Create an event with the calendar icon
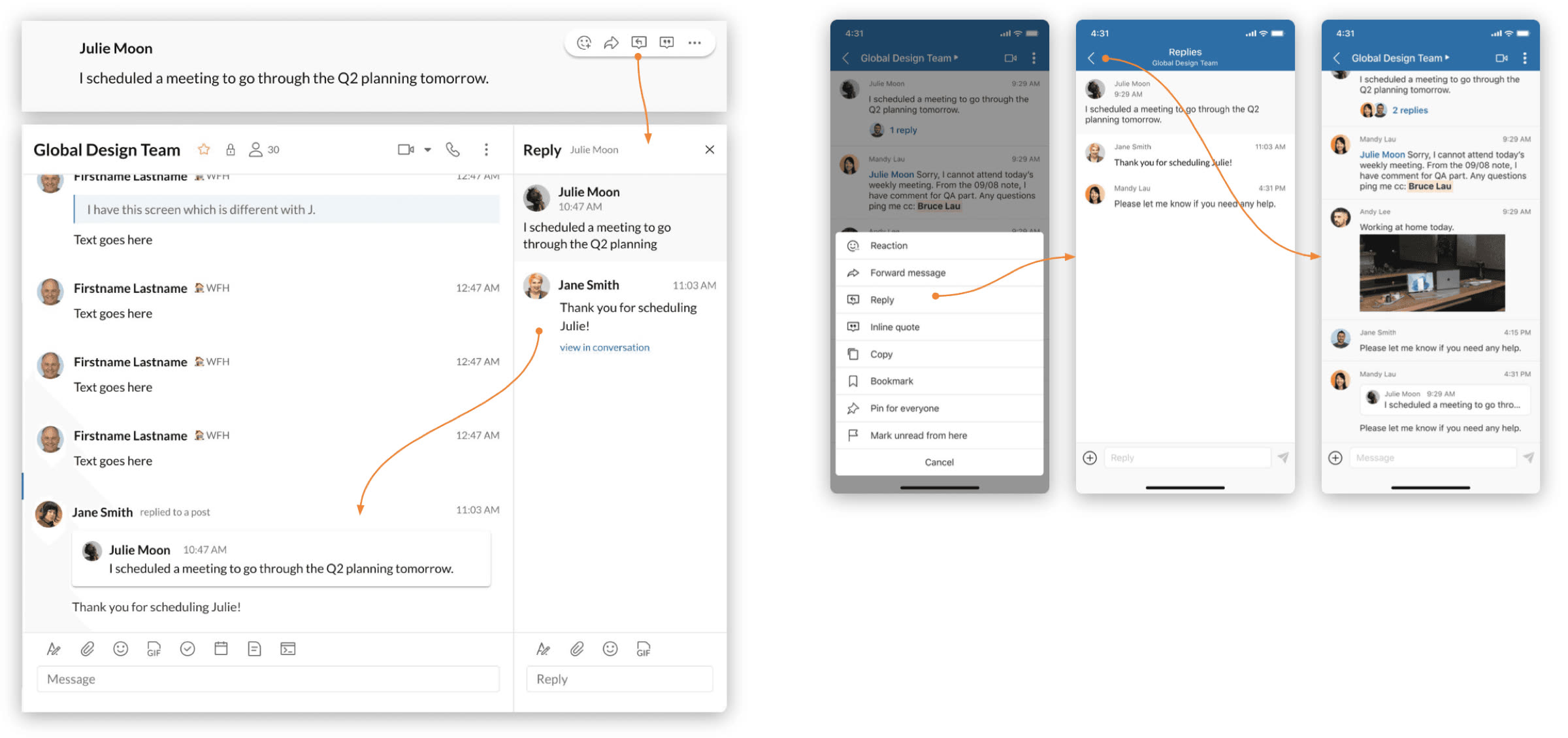The height and width of the screenshot is (738, 1568). (221, 649)
